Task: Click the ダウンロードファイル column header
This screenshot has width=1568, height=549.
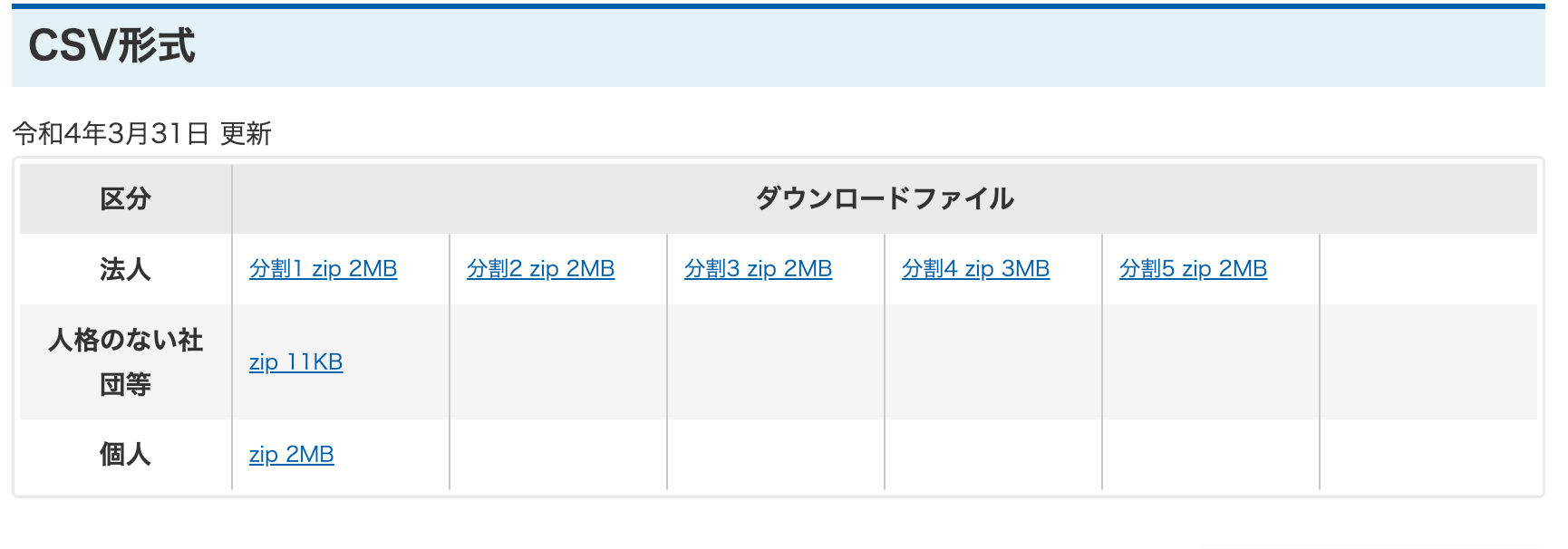Action: coord(884,199)
